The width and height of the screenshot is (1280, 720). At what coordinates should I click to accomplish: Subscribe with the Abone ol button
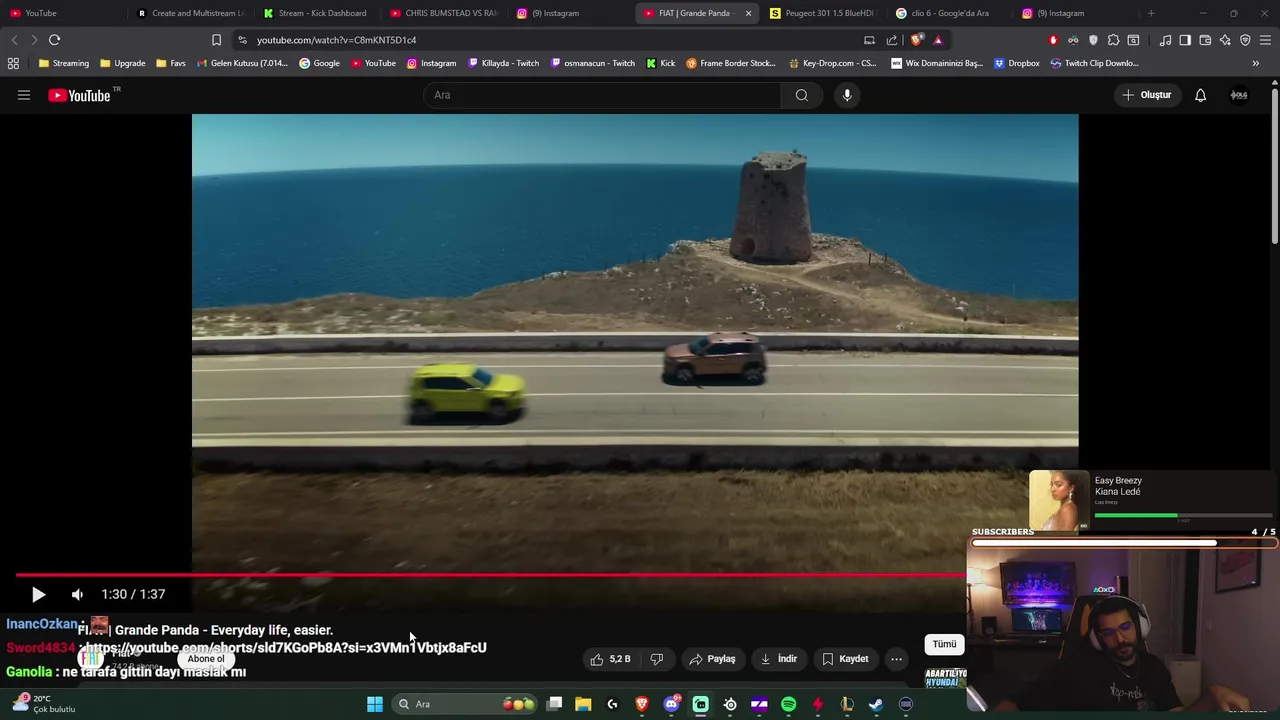click(206, 659)
